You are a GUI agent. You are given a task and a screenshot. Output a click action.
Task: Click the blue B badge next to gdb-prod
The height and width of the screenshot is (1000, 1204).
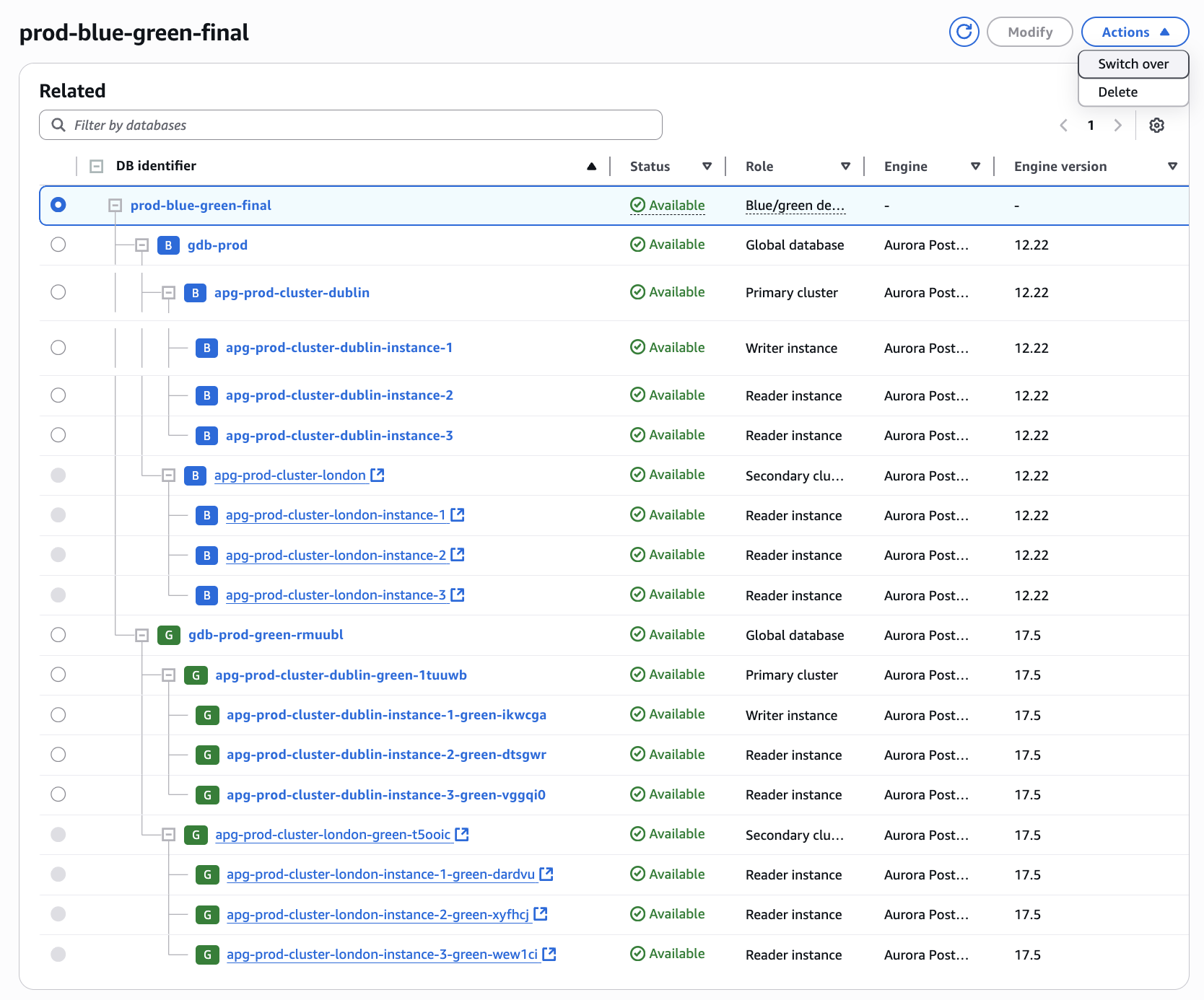tap(168, 245)
